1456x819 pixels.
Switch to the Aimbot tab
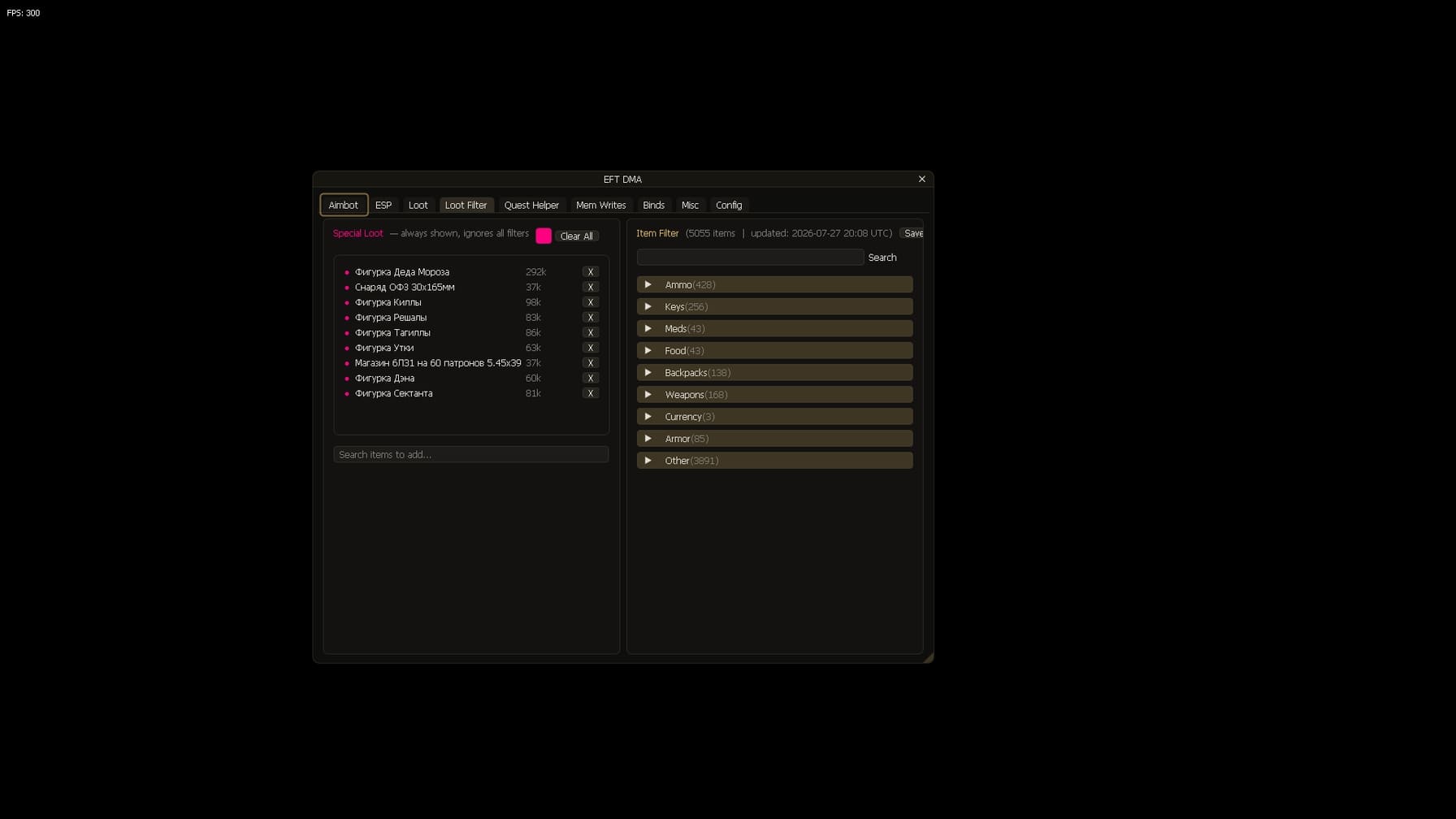point(343,205)
